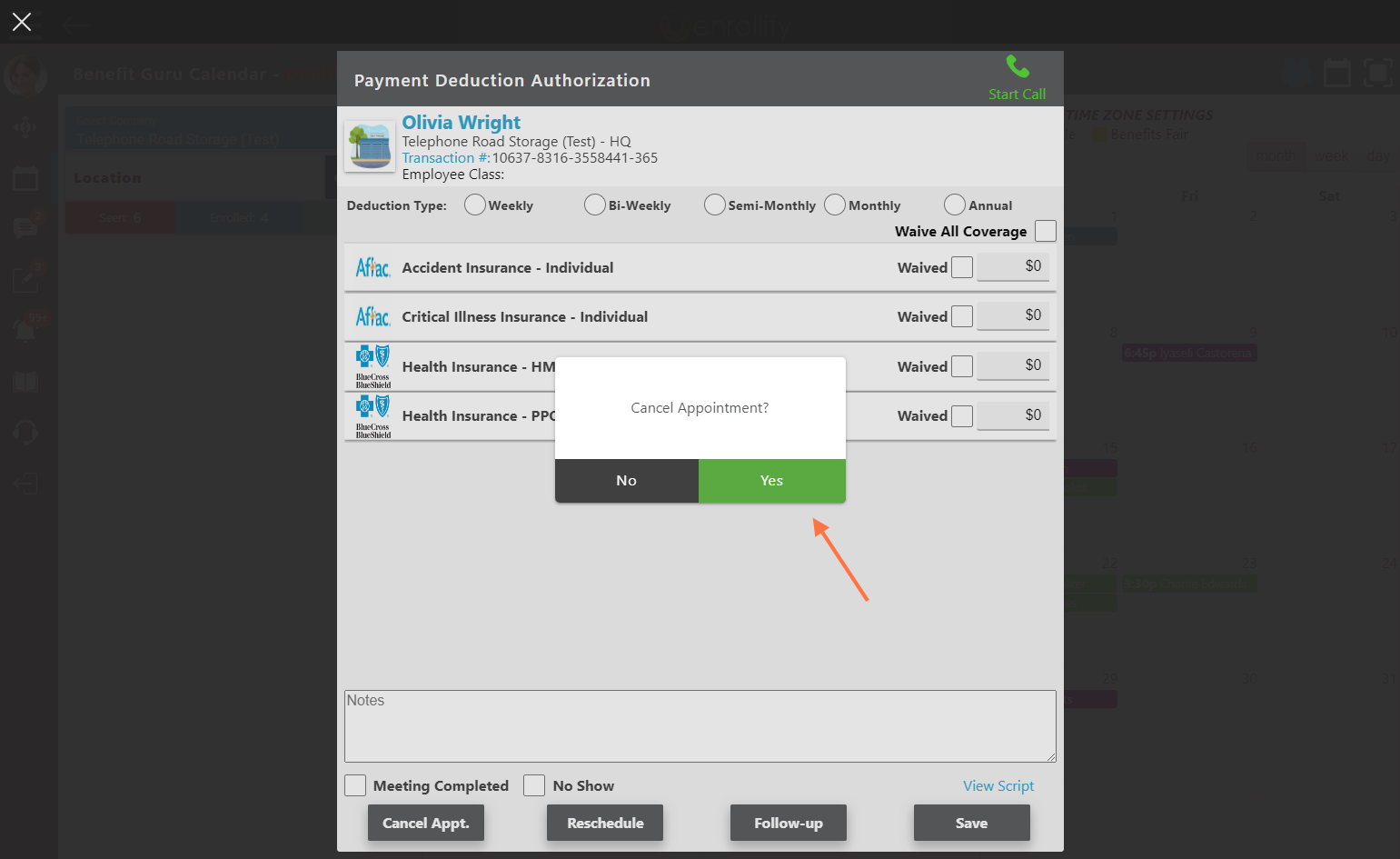The height and width of the screenshot is (859, 1400).
Task: Check Waived for Health Insurance PPO
Action: 962,416
